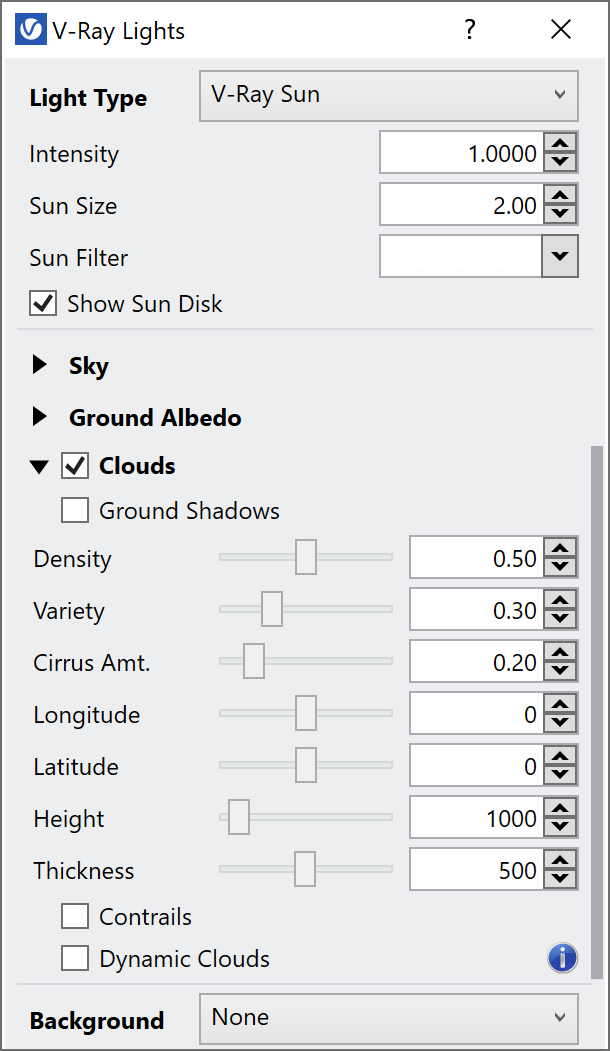Click the Intensity value field
610x1051 pixels.
pyautogui.click(x=462, y=153)
